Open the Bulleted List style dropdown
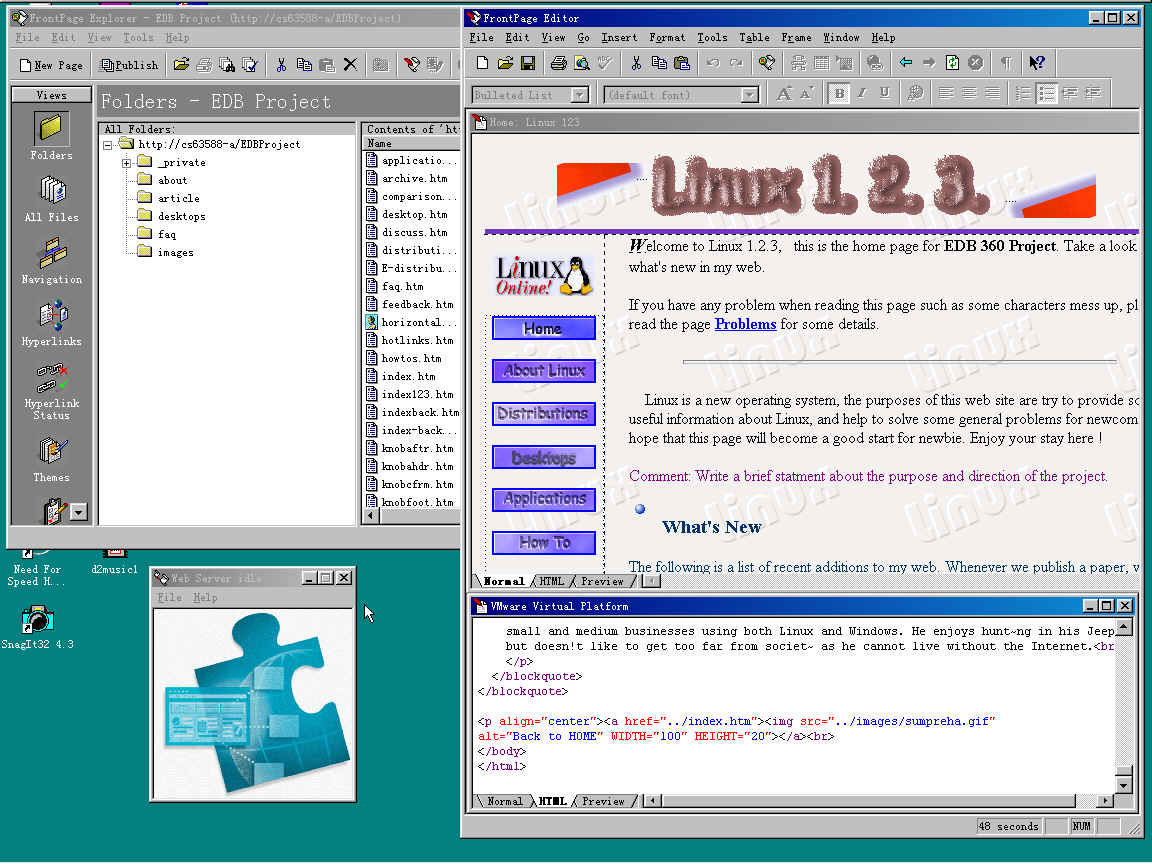The width and height of the screenshot is (1152, 864). [x=579, y=95]
